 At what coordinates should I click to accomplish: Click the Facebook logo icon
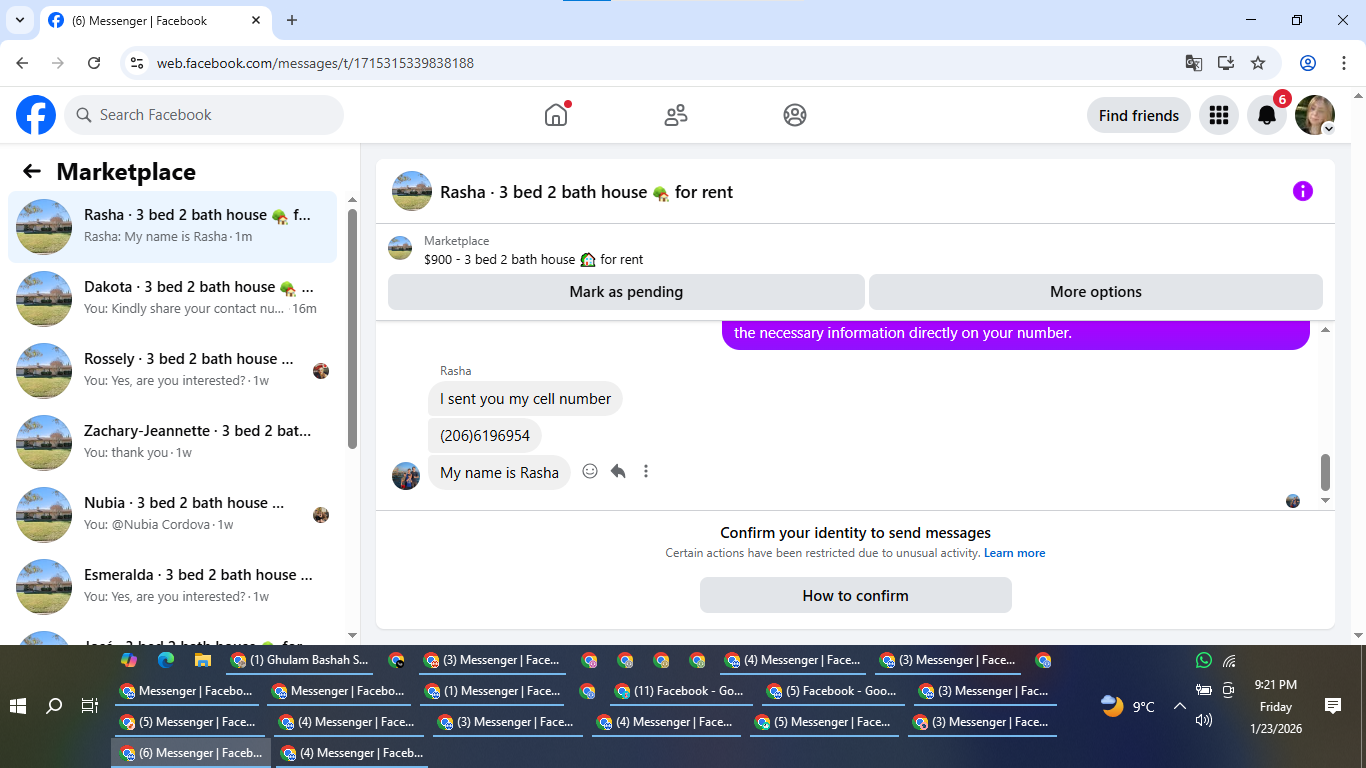(36, 115)
